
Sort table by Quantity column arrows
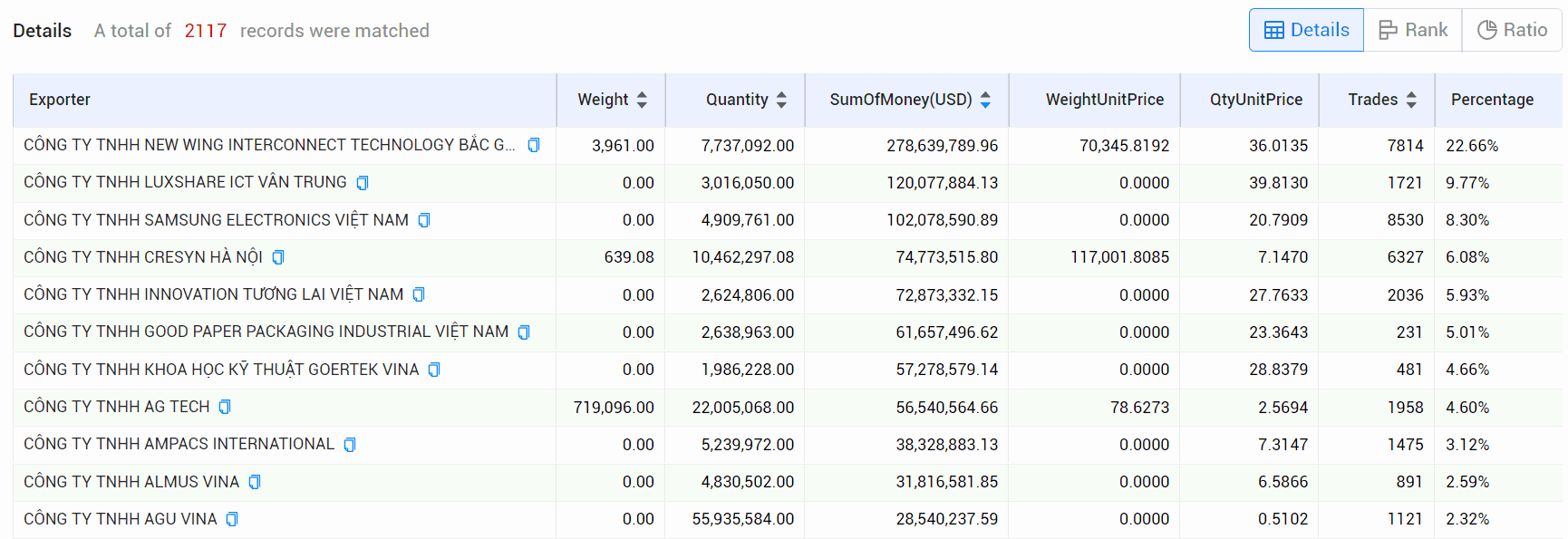(x=781, y=100)
